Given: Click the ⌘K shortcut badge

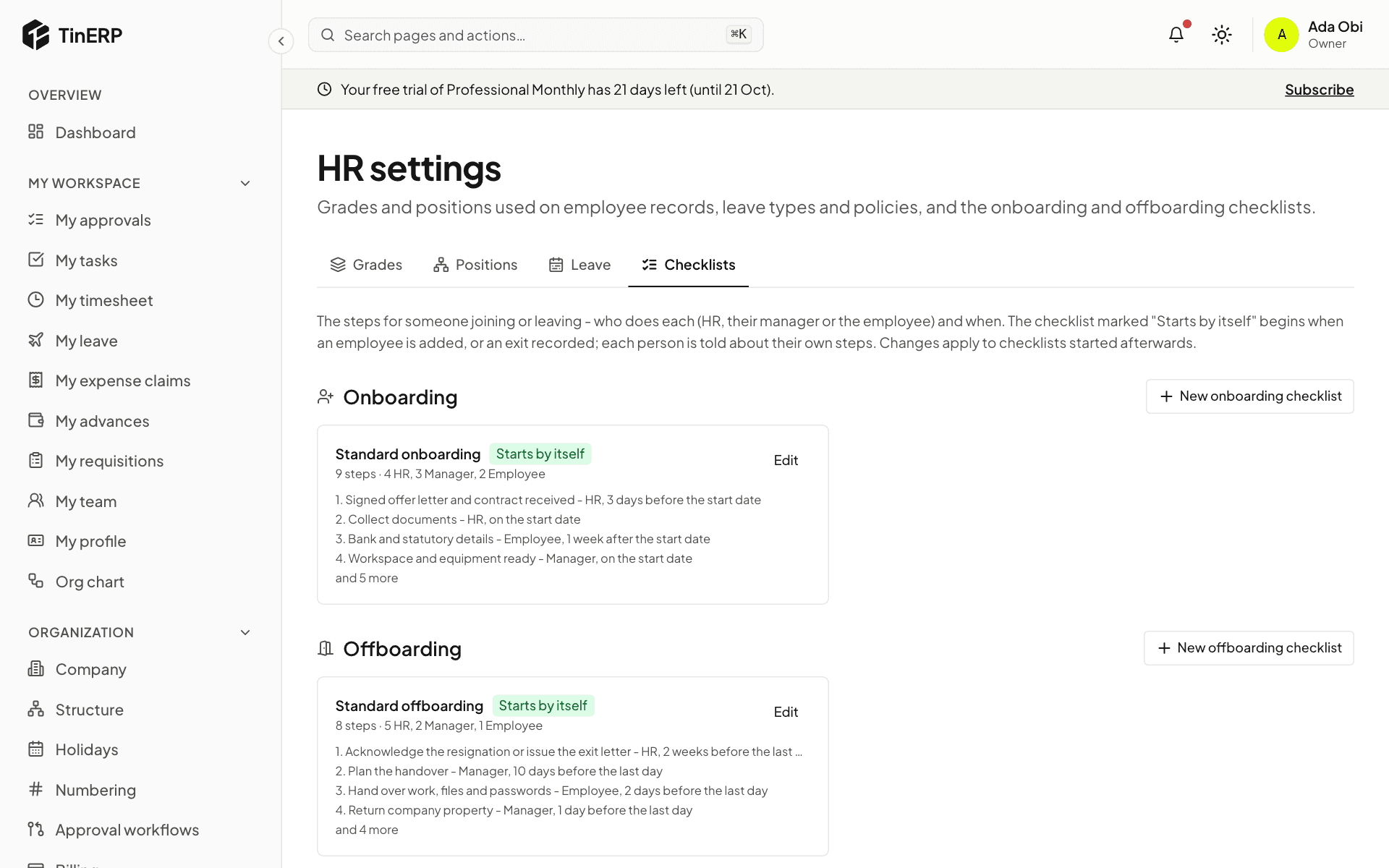Looking at the screenshot, I should (x=739, y=34).
